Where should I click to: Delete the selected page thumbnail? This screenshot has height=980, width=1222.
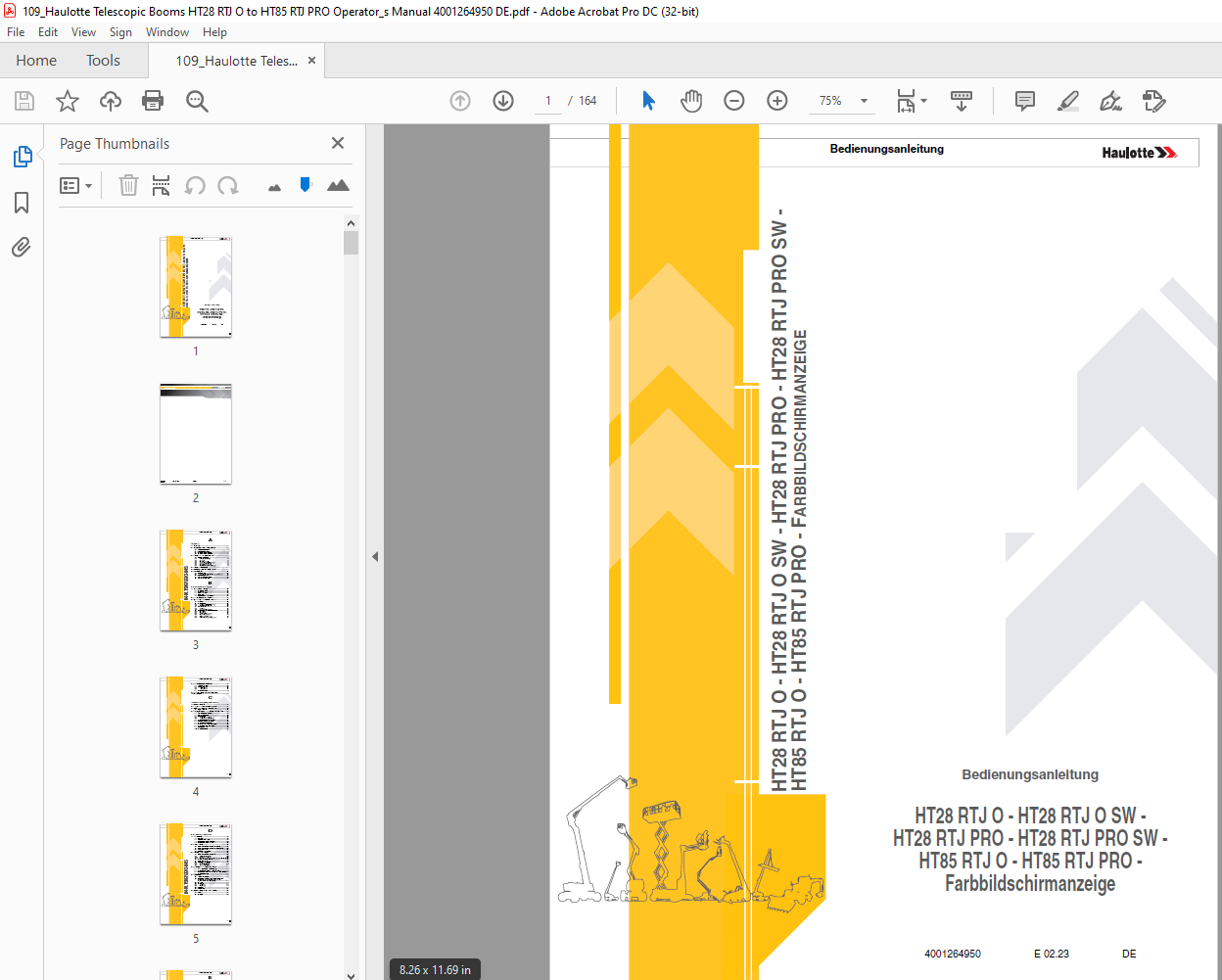click(x=128, y=185)
